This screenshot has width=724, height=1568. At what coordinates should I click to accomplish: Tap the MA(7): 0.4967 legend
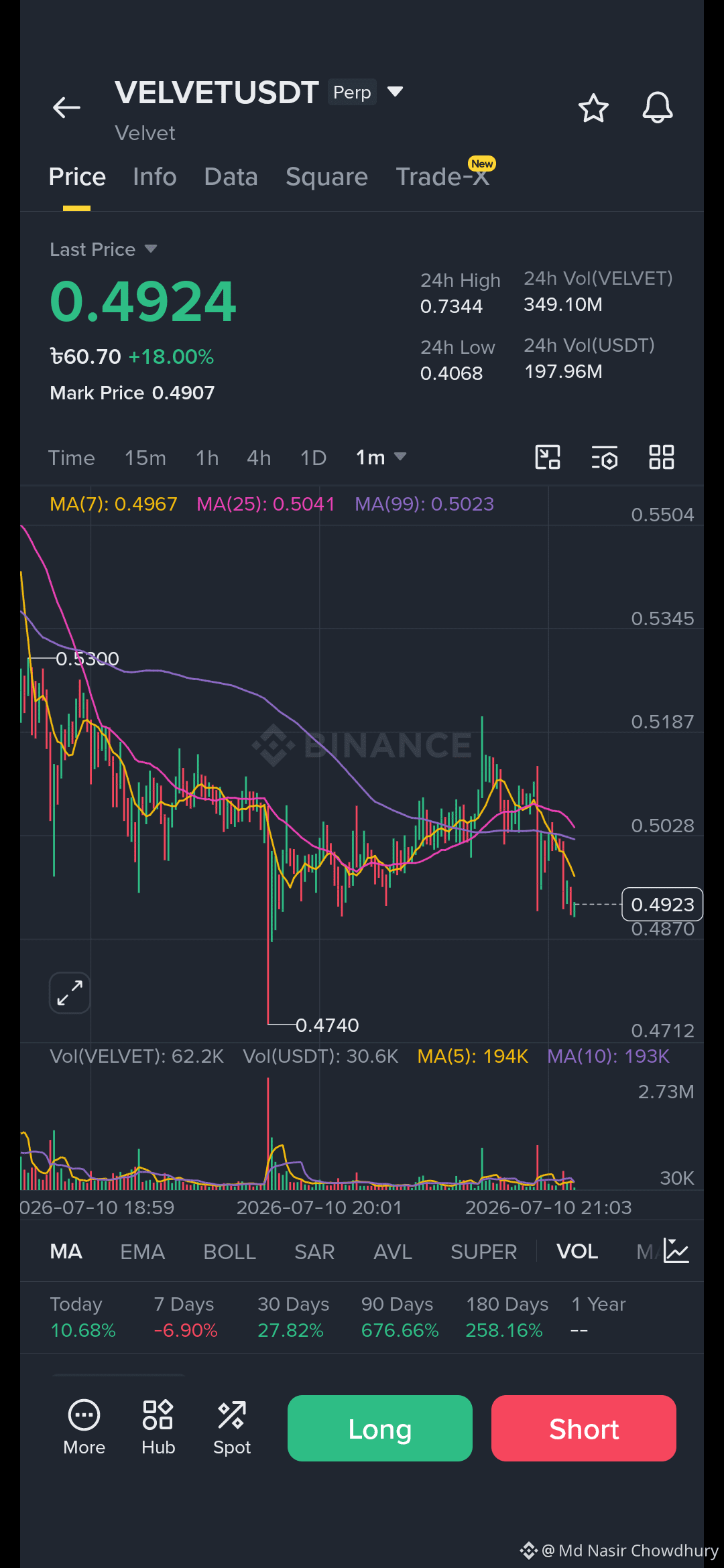113,504
